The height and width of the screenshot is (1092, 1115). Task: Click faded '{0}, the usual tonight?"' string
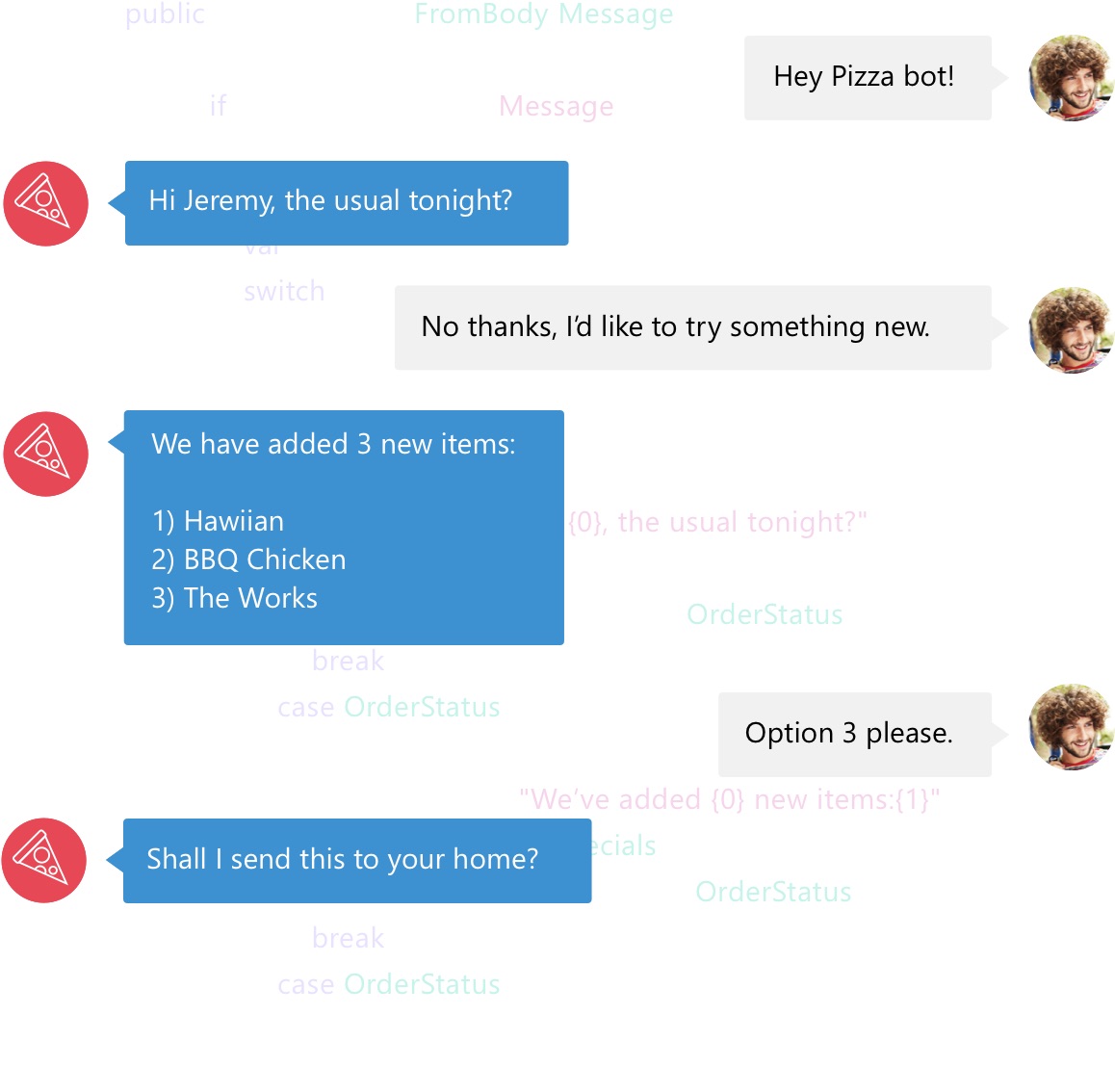pos(717,522)
